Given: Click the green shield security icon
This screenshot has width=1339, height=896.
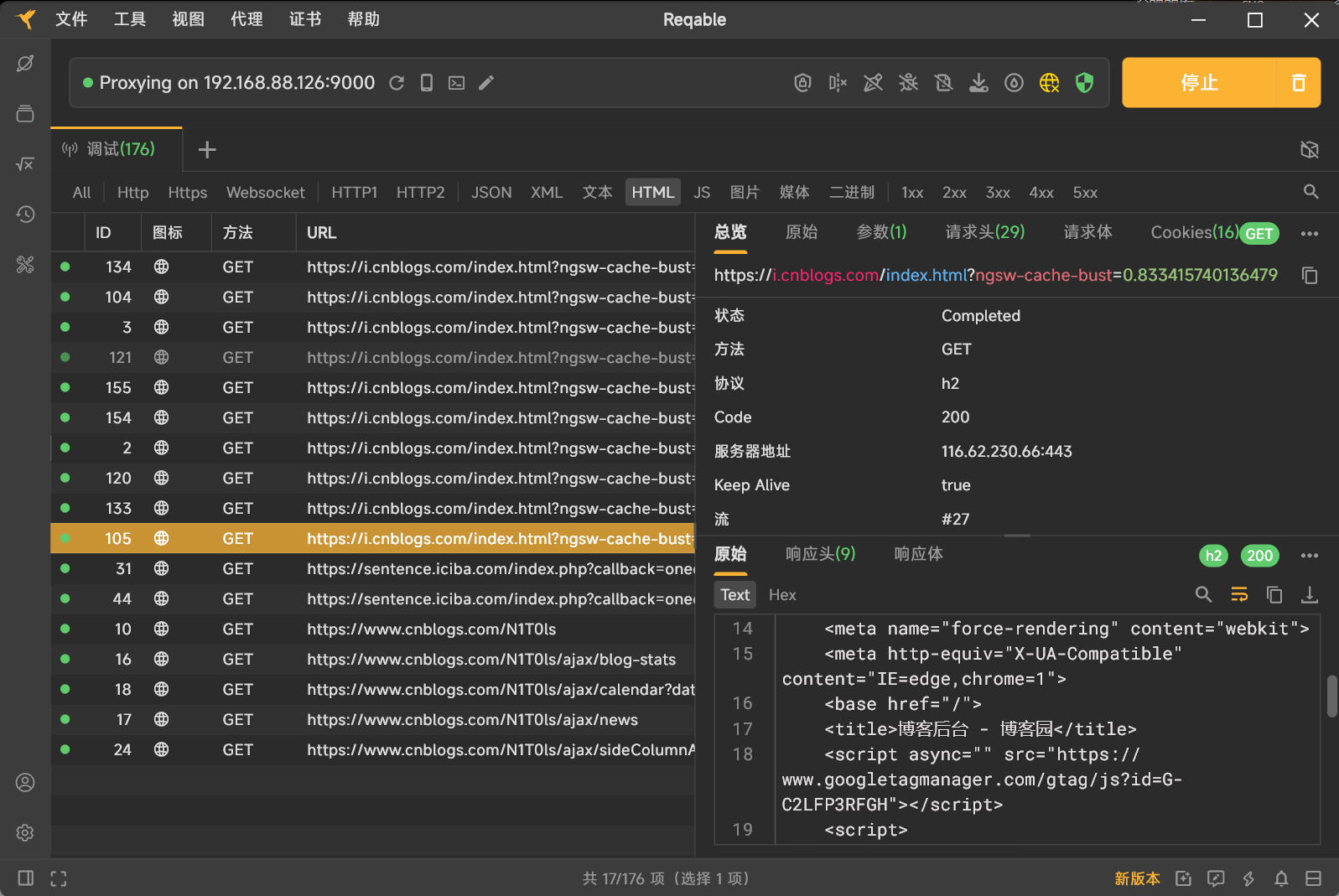Looking at the screenshot, I should tap(1084, 82).
